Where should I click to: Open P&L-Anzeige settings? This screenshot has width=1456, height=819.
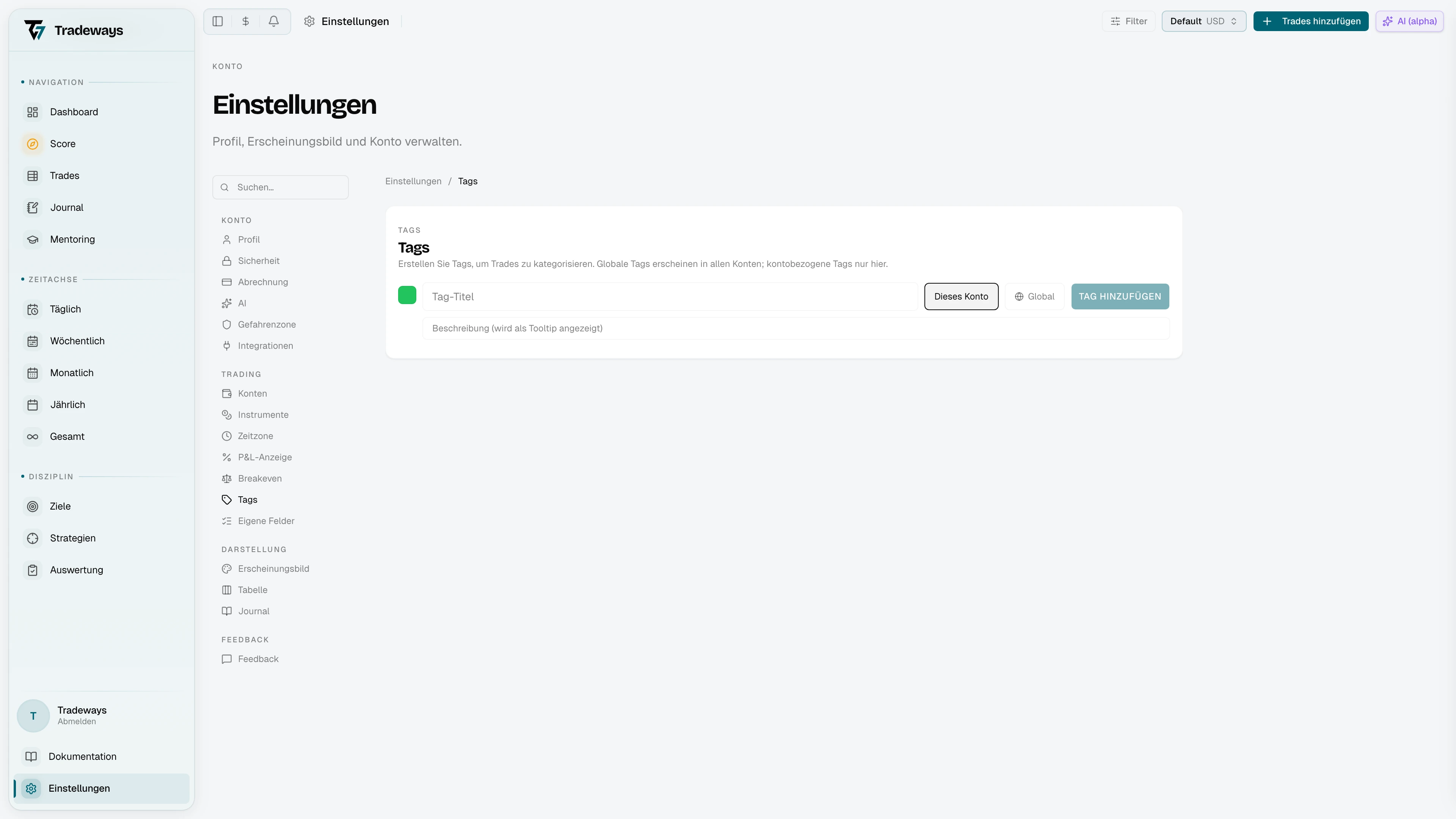click(x=280, y=457)
